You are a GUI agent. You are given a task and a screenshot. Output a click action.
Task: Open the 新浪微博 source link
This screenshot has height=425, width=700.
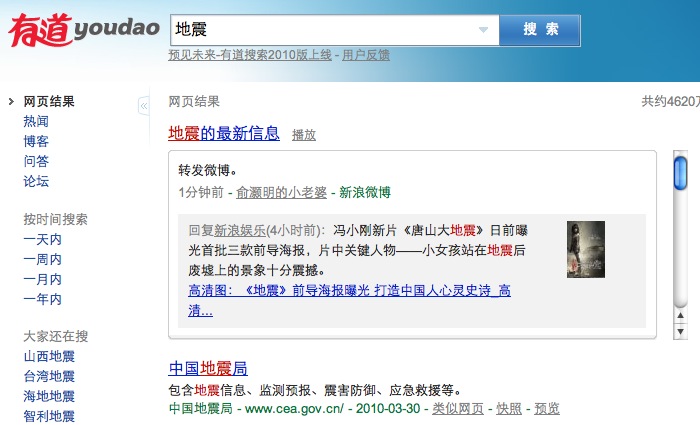(x=365, y=192)
